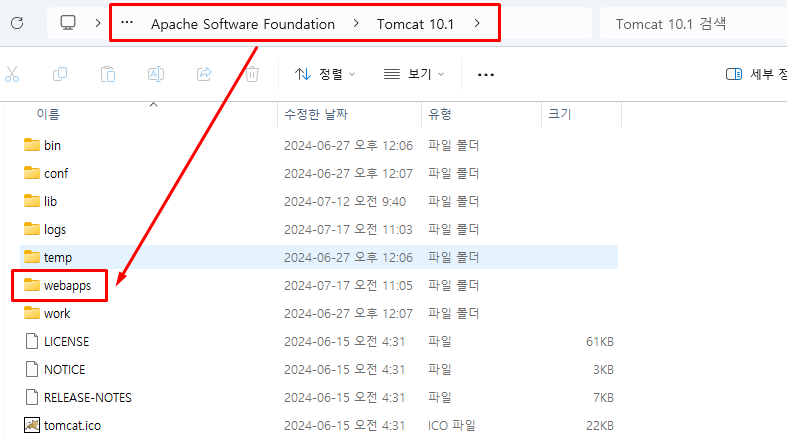Viewport: 787px width, 438px height.
Task: Click the lib folder icon
Action: point(32,201)
